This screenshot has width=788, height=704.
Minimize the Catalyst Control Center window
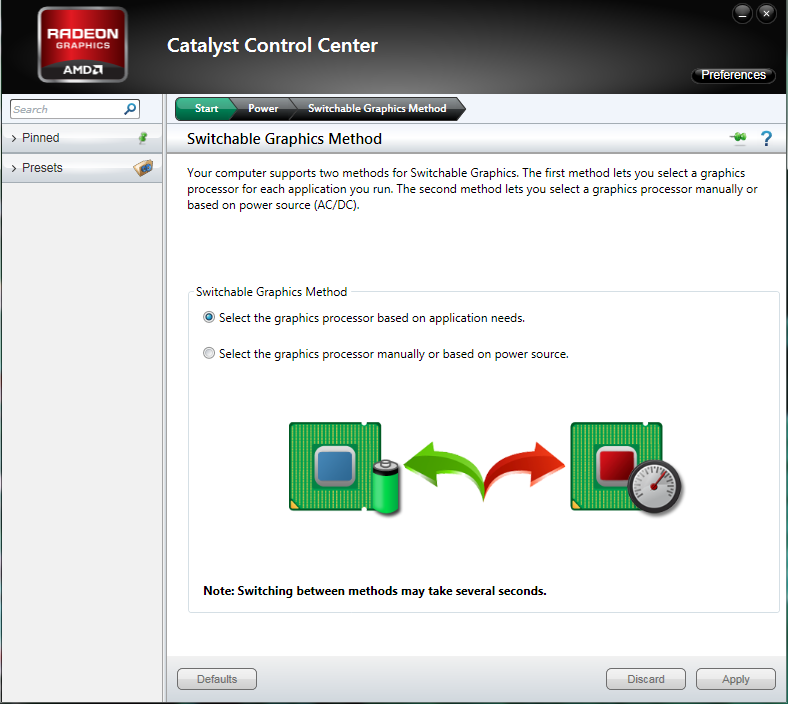click(x=742, y=14)
